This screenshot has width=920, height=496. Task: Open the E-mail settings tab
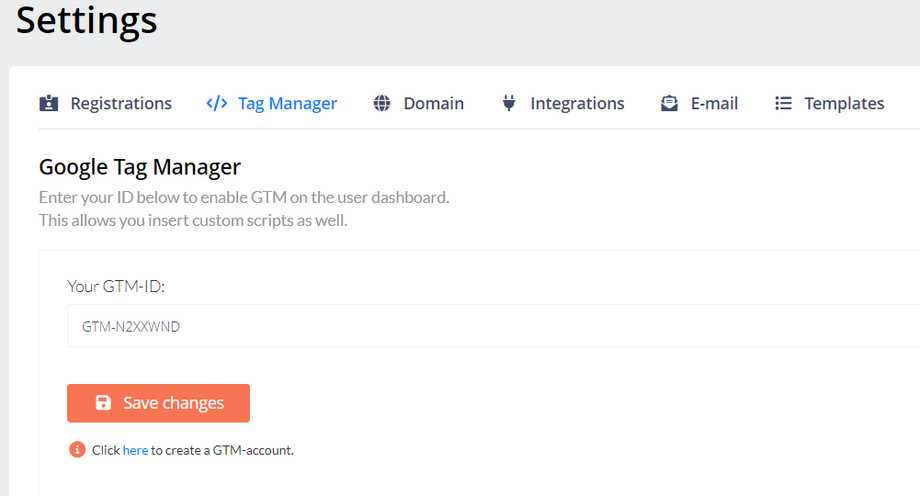[x=714, y=103]
